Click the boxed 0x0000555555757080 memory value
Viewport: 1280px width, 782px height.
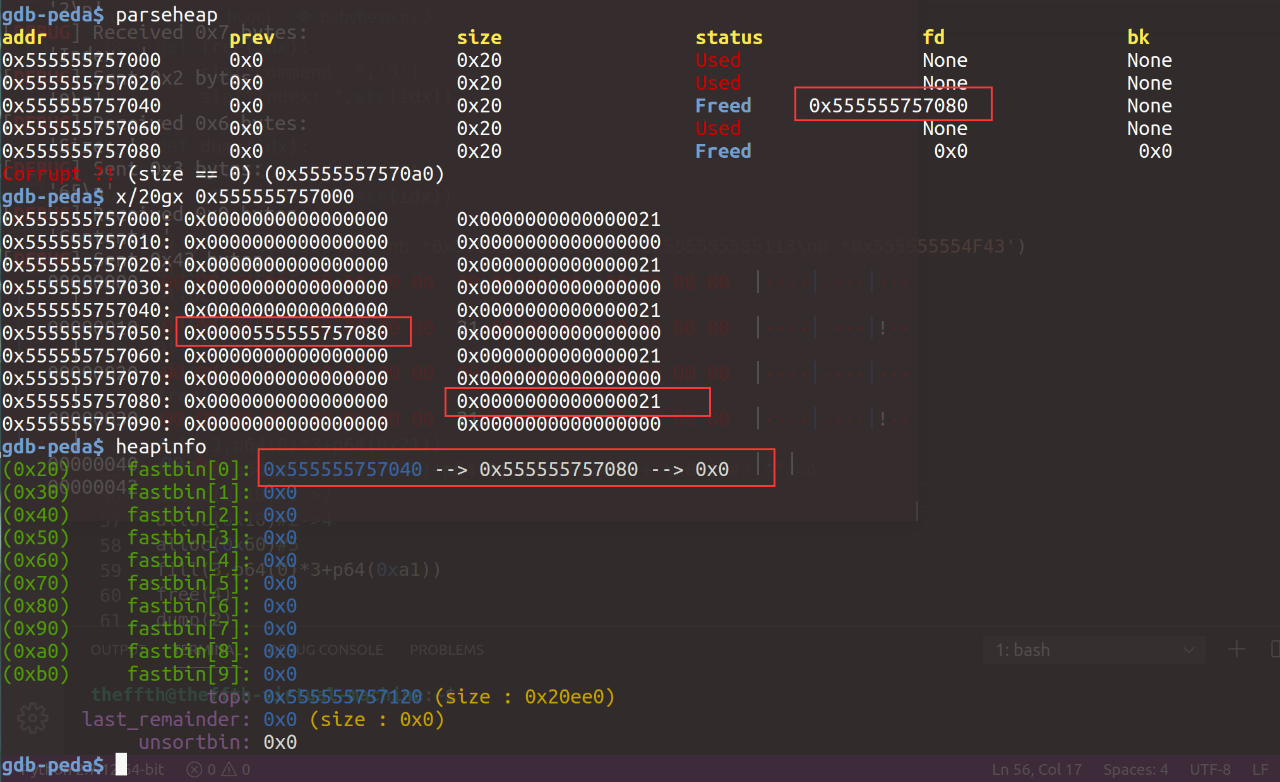[293, 332]
